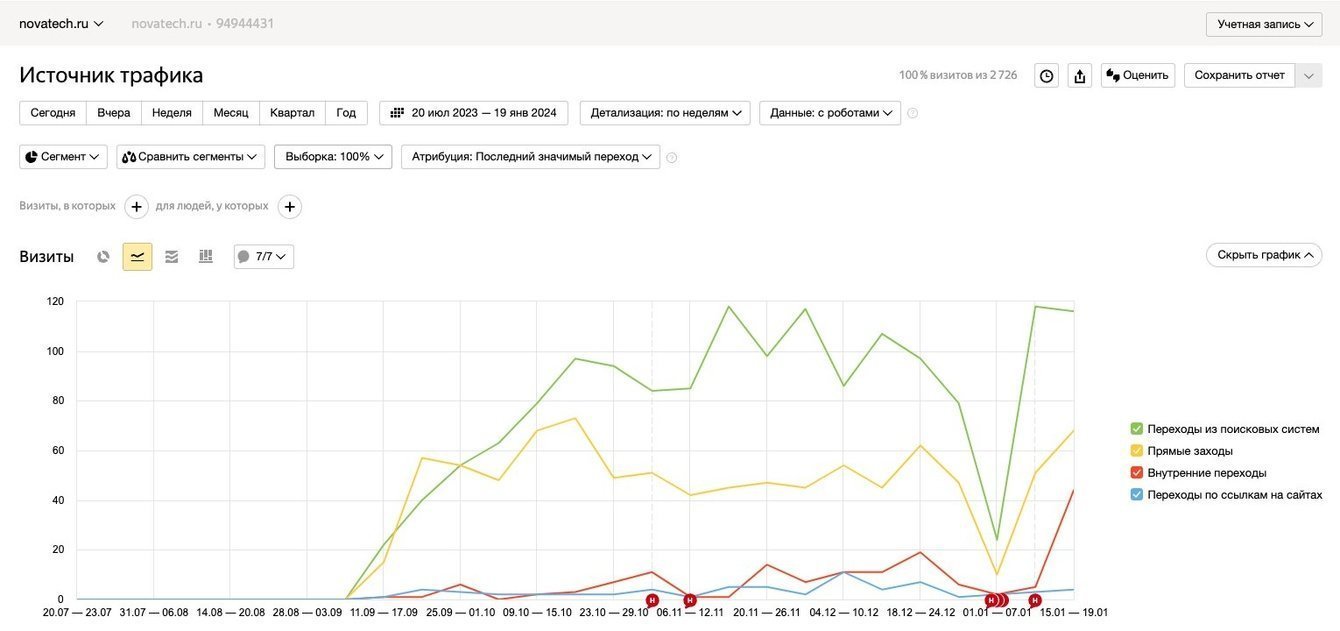Expand 'Атрибуция: Последний значимый переход' dropdown
1340x631 pixels.
tap(530, 157)
